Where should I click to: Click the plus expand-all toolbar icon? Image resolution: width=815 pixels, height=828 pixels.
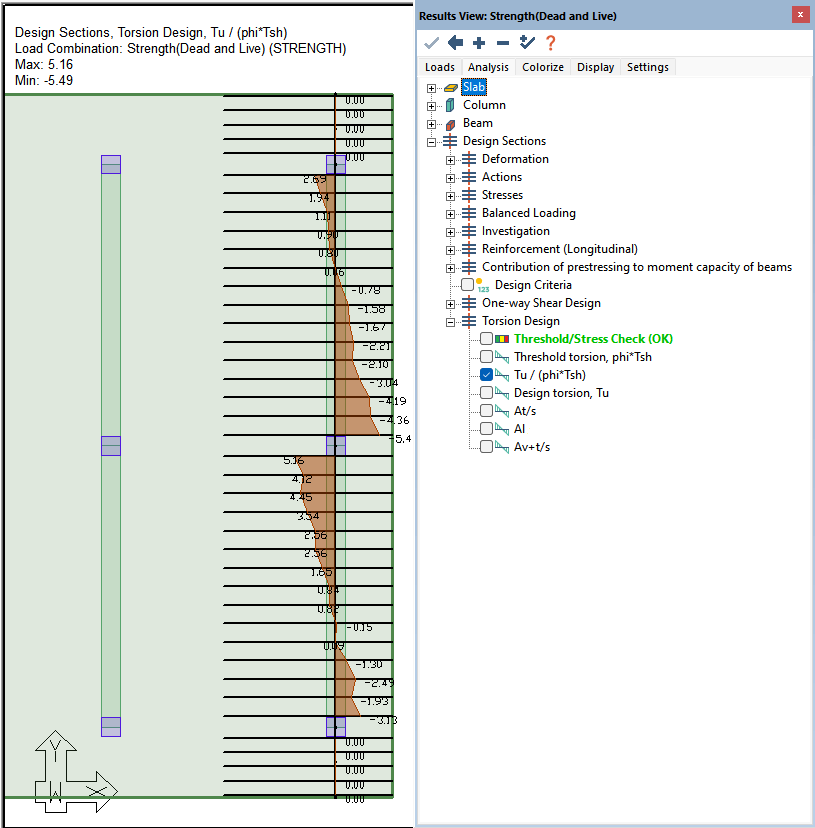tap(479, 42)
